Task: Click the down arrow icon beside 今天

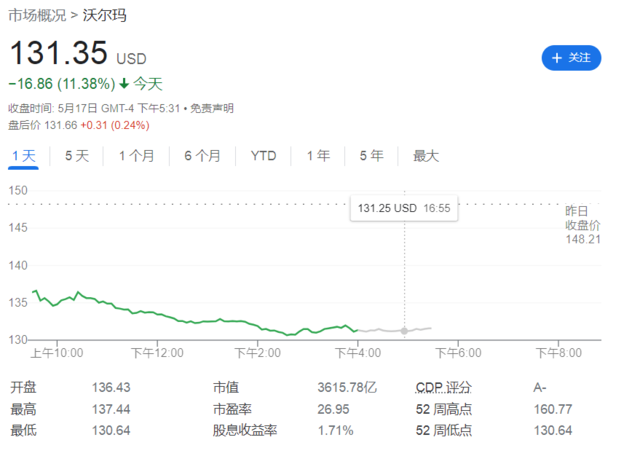Action: pos(124,84)
